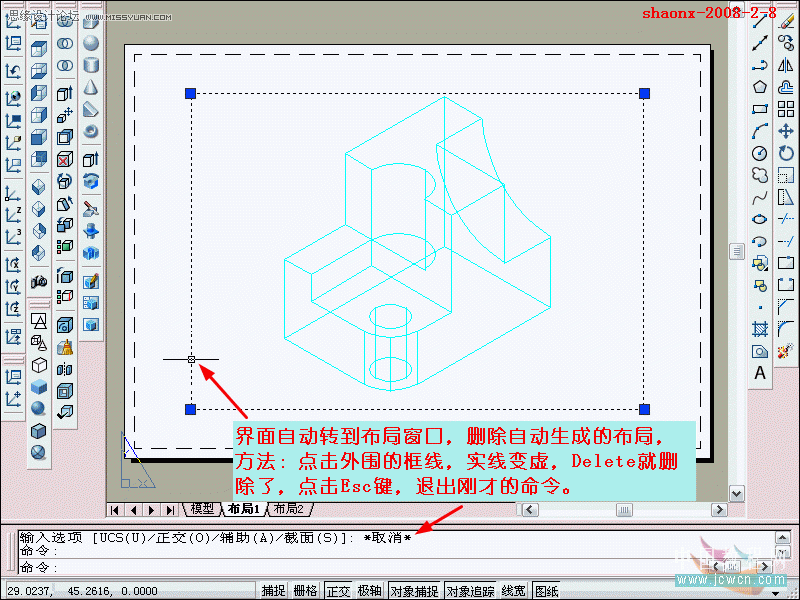Select the Setup Profile tool
The height and width of the screenshot is (600, 800).
pos(91,325)
